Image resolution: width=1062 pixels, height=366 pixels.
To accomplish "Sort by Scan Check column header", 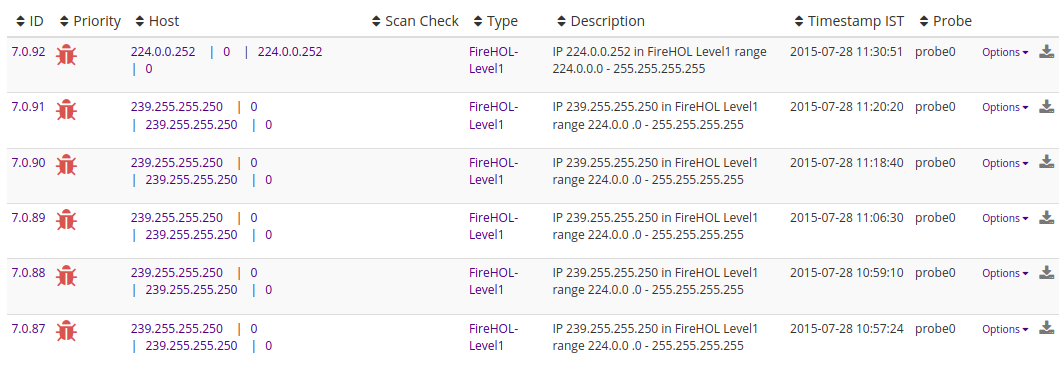I will pyautogui.click(x=415, y=21).
